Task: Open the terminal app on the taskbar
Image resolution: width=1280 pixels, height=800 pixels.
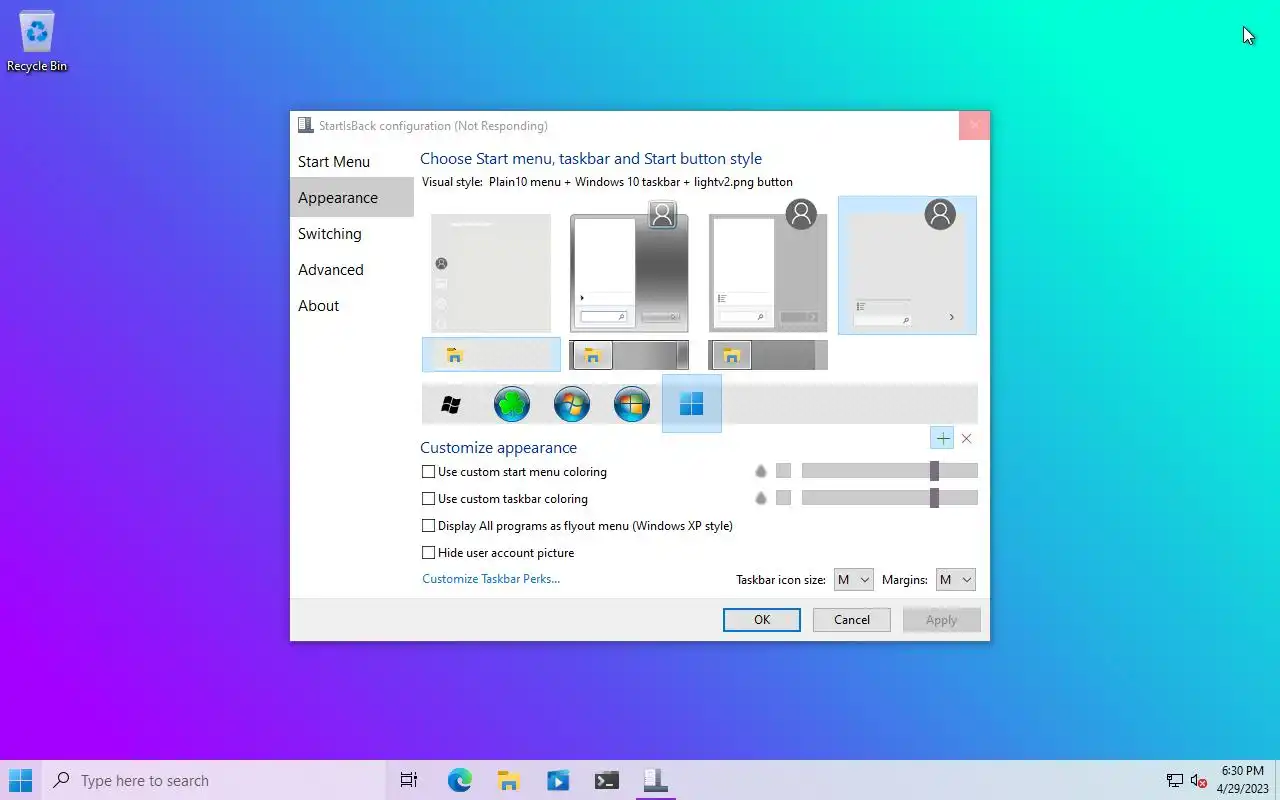Action: [x=606, y=780]
